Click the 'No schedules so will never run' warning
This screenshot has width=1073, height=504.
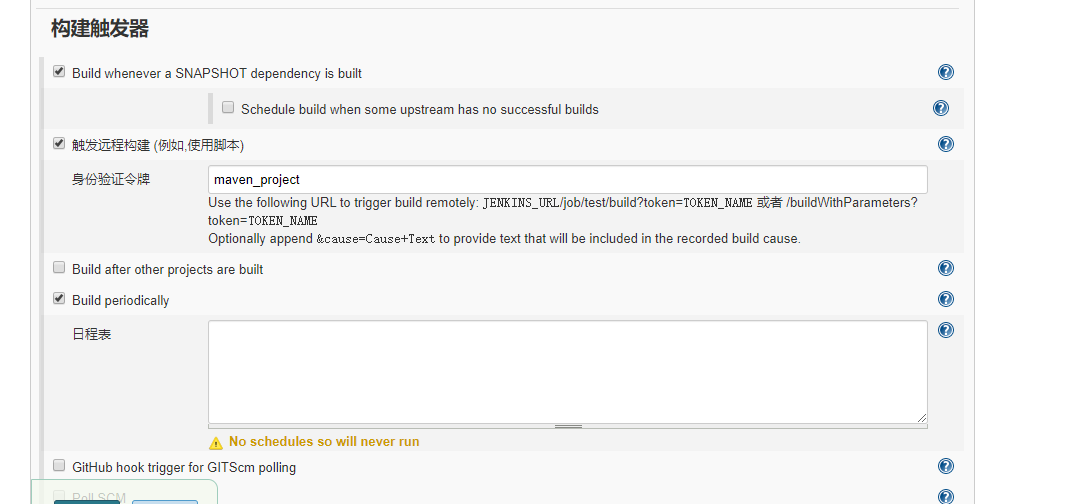[324, 442]
